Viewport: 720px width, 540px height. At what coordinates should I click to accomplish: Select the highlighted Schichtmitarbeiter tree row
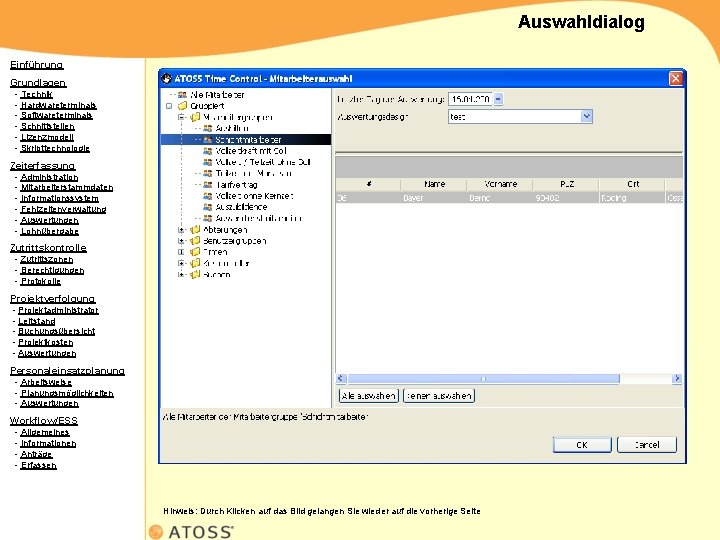[246, 140]
